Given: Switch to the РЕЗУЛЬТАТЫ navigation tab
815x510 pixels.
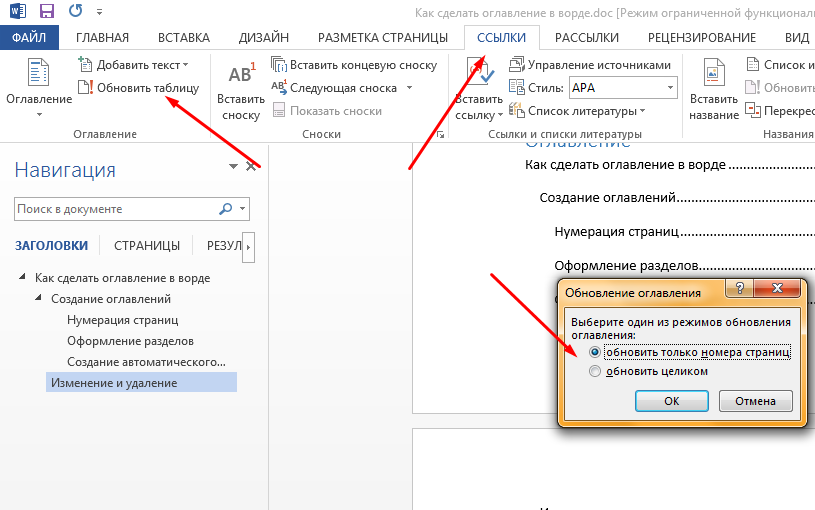Looking at the screenshot, I should pyautogui.click(x=225, y=245).
